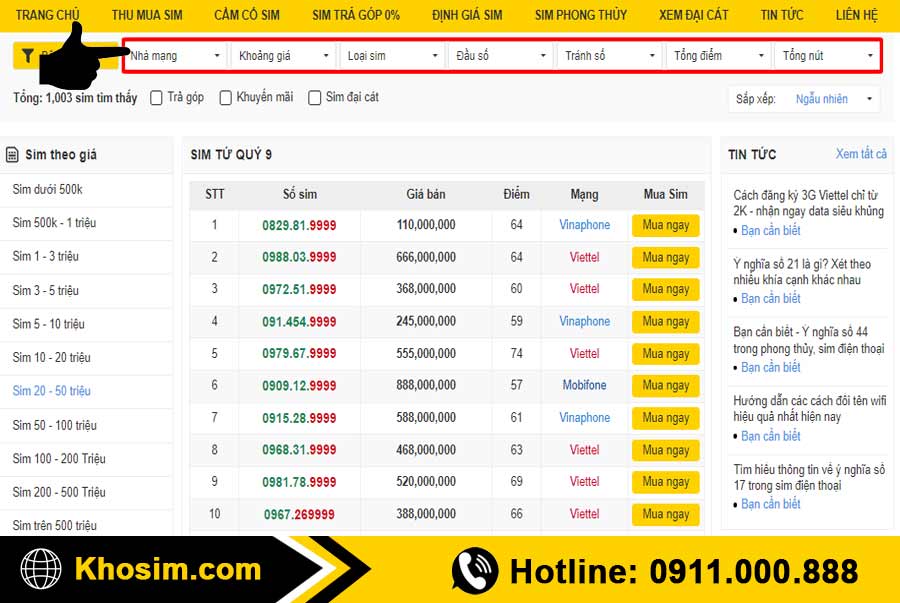Click the list icon beside Sim theo giá
Screen dimensions: 900x603
click(12, 155)
